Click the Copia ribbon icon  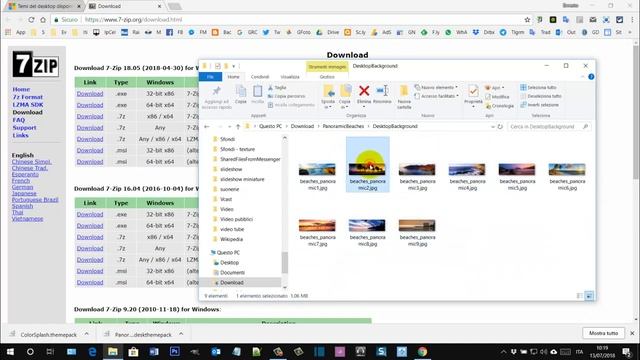click(x=241, y=91)
